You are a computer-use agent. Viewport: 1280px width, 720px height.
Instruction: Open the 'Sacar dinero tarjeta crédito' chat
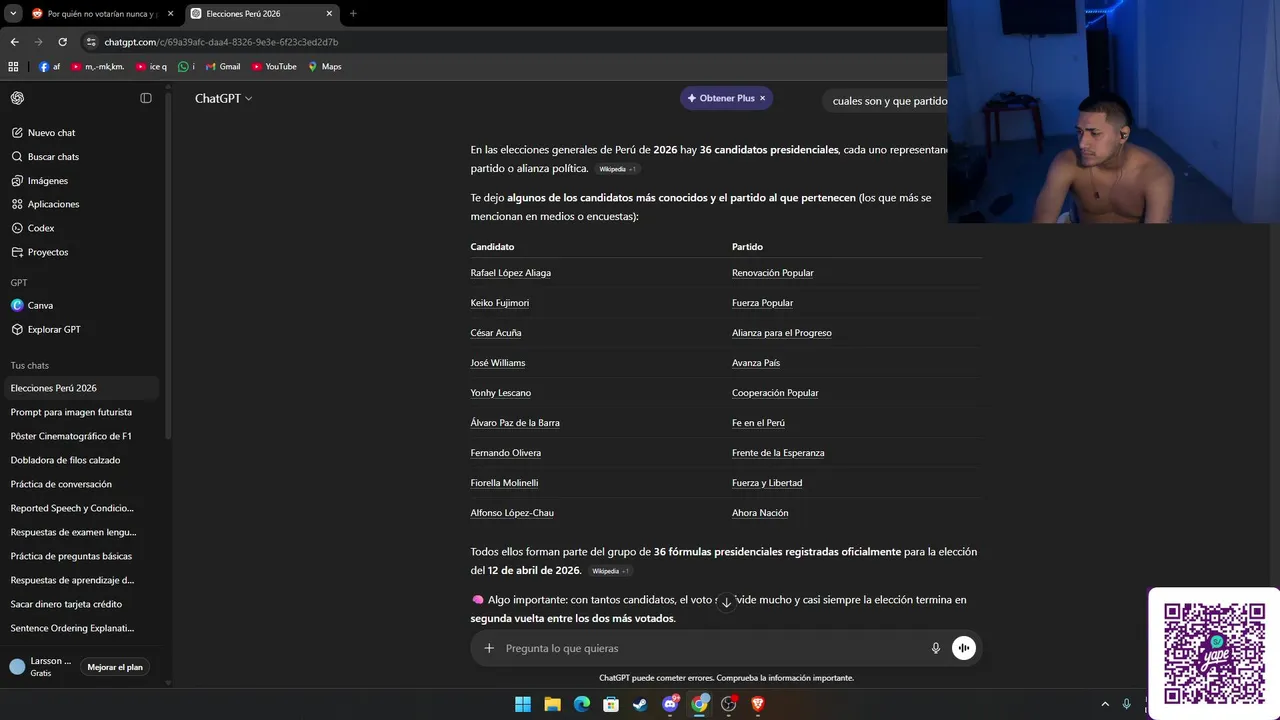pos(80,604)
